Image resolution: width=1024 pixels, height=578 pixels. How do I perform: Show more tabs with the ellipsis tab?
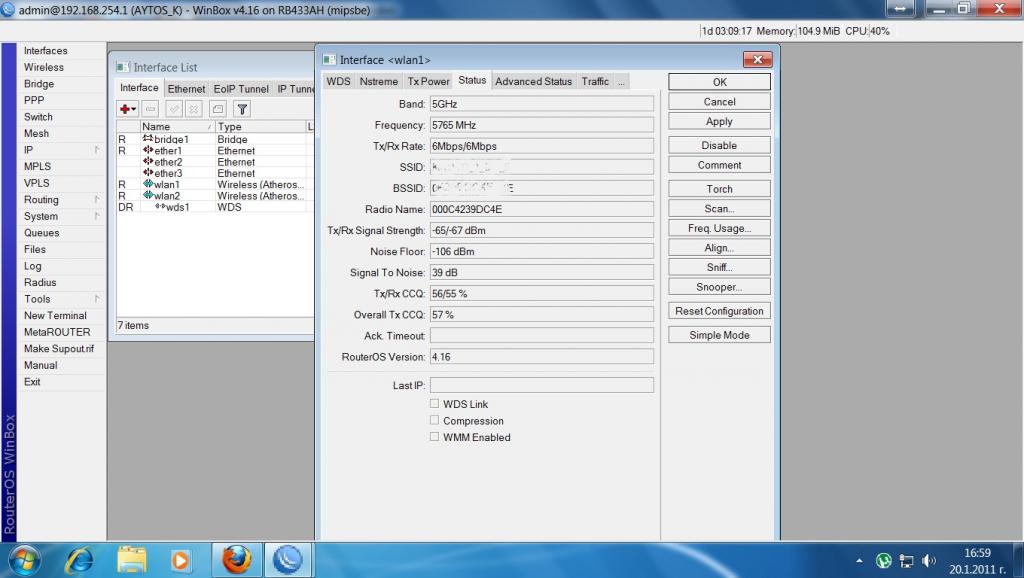click(622, 81)
